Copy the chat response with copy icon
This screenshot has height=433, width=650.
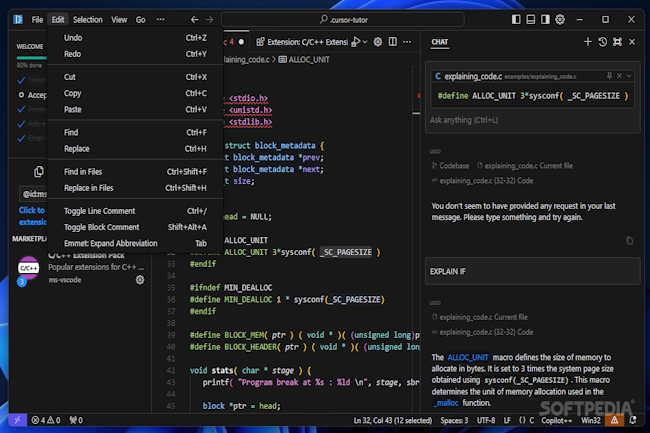point(629,240)
